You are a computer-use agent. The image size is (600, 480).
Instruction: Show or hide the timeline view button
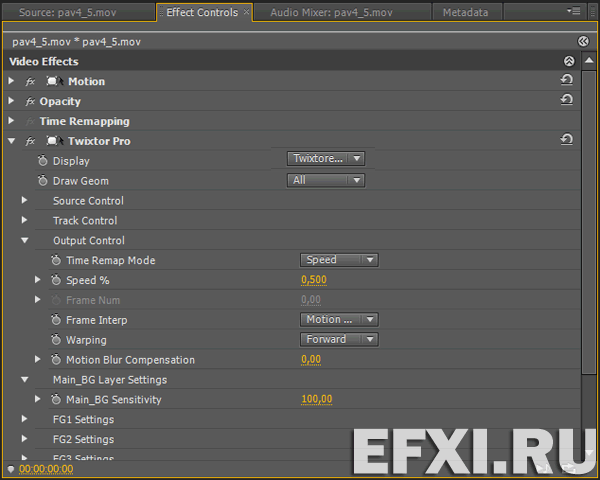click(x=583, y=41)
